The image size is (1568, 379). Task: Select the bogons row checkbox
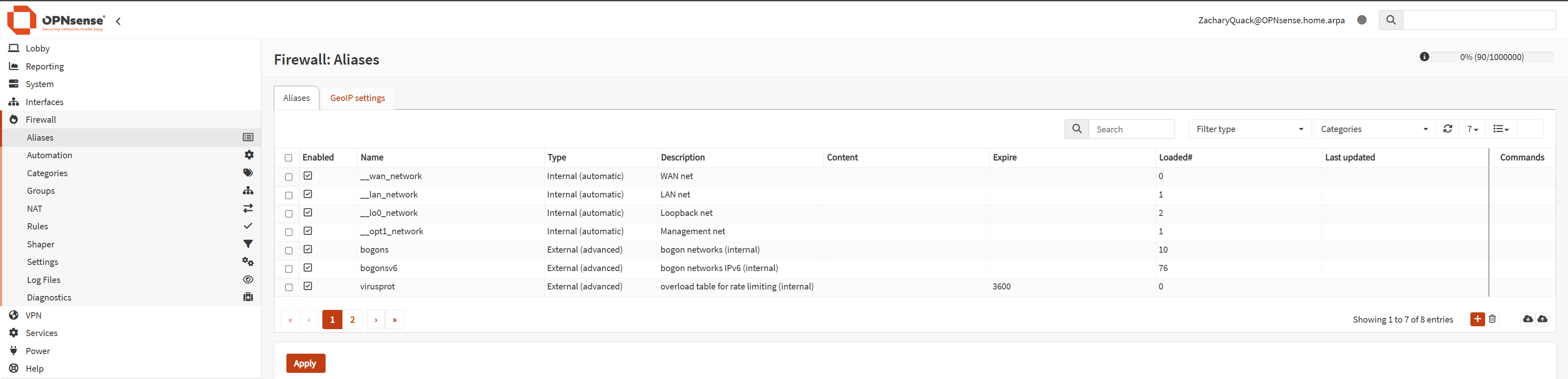point(288,251)
